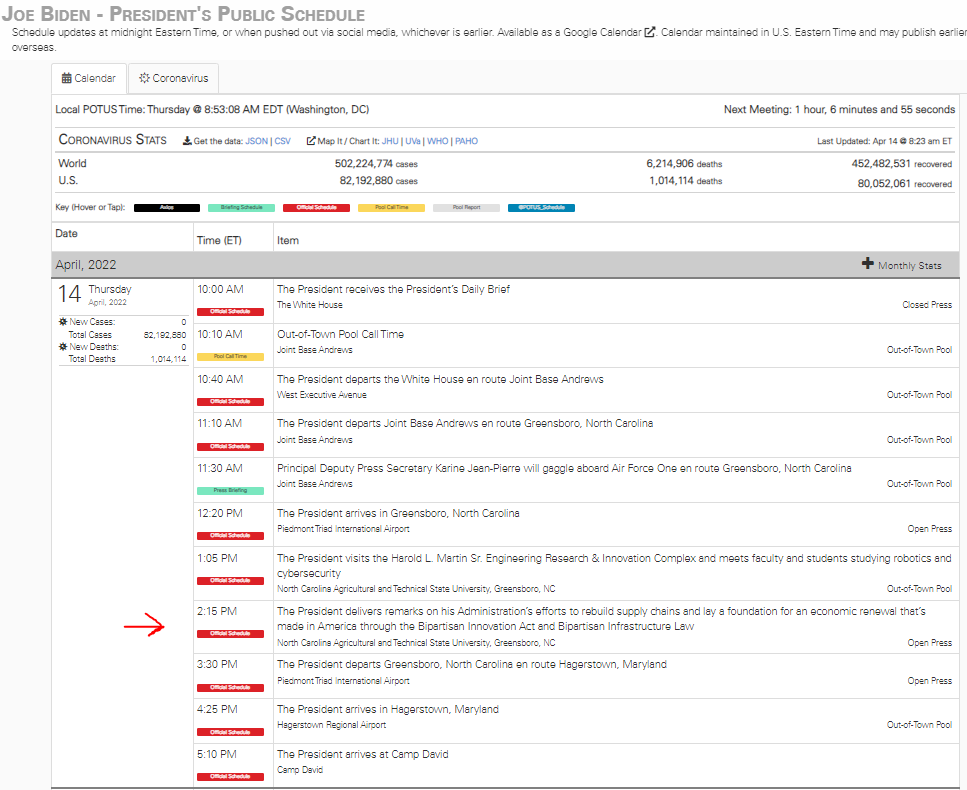Click the 'Closed Press' label on the Daily Brief row

[927, 305]
